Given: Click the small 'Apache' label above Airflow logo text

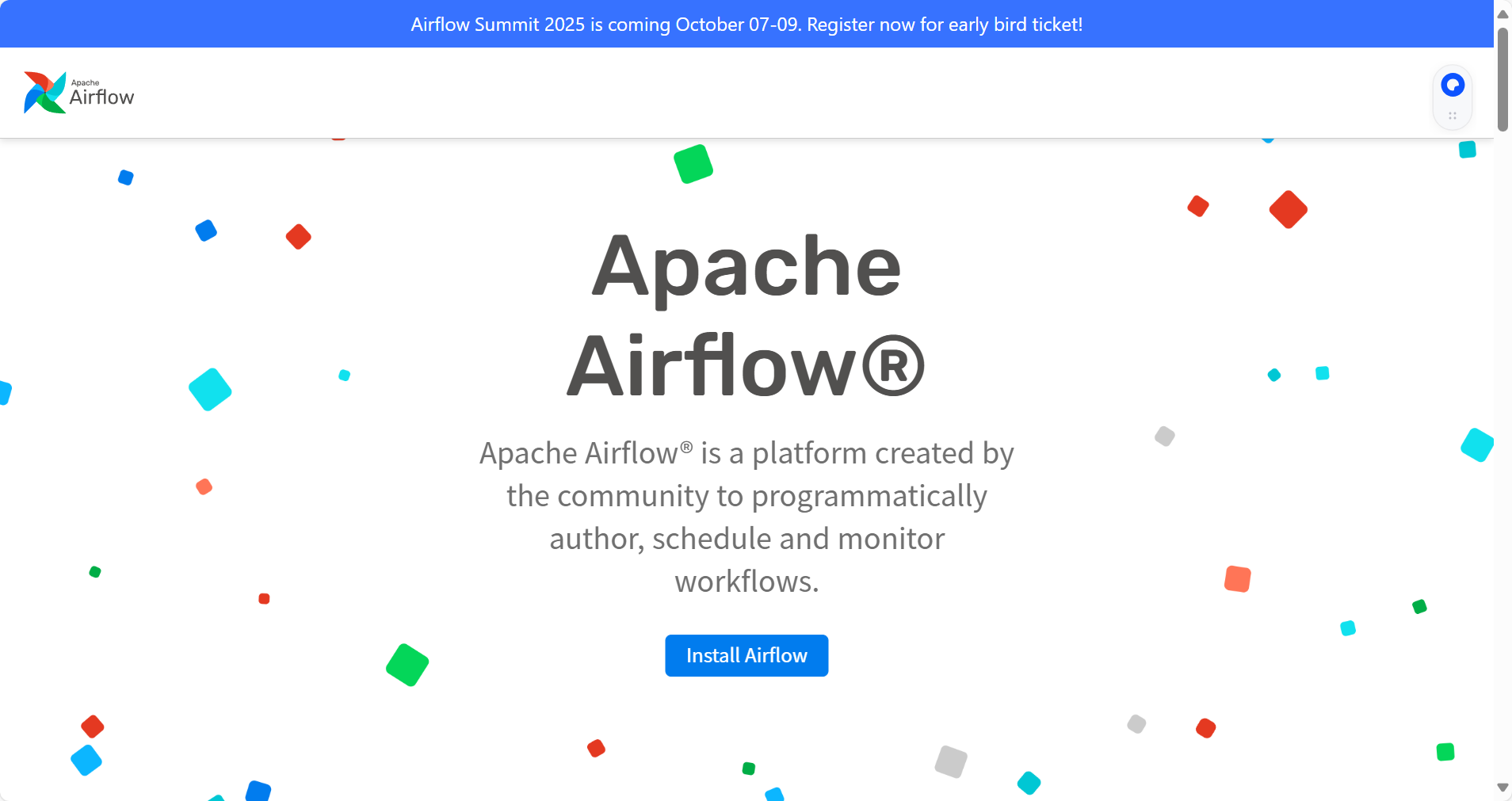Looking at the screenshot, I should [86, 82].
